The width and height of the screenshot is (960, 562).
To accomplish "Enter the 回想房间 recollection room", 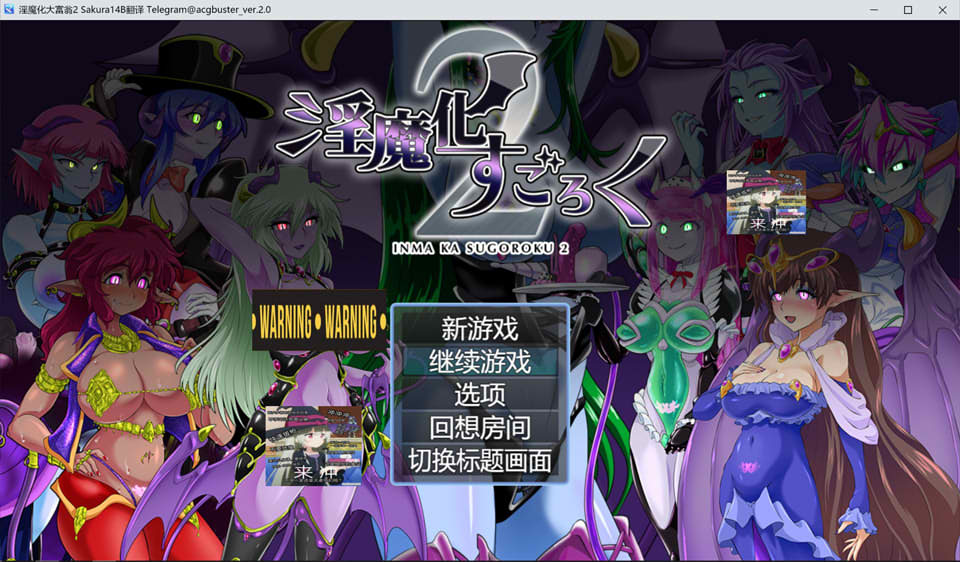I will [480, 427].
